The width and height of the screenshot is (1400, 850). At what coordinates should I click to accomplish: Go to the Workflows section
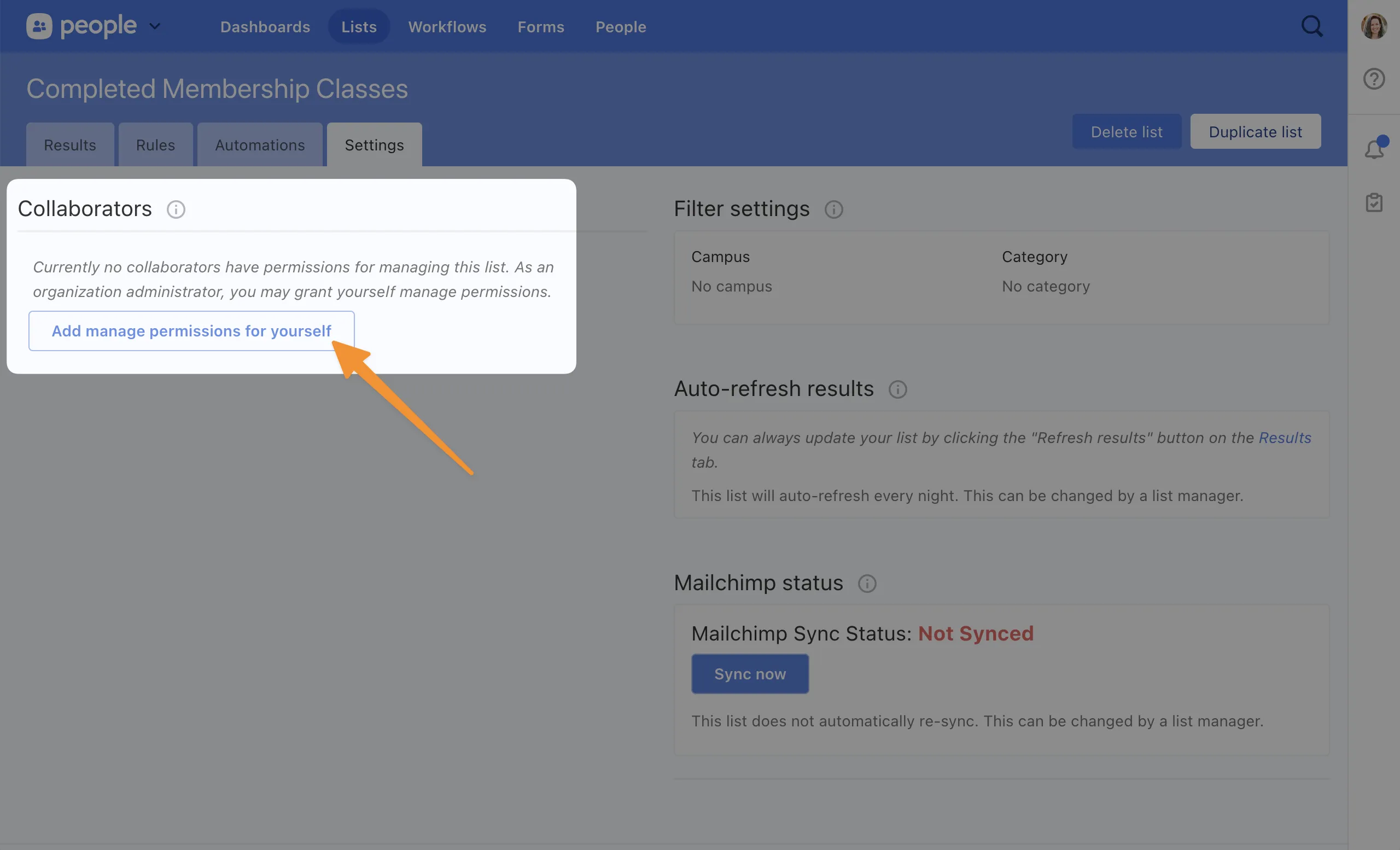point(447,27)
